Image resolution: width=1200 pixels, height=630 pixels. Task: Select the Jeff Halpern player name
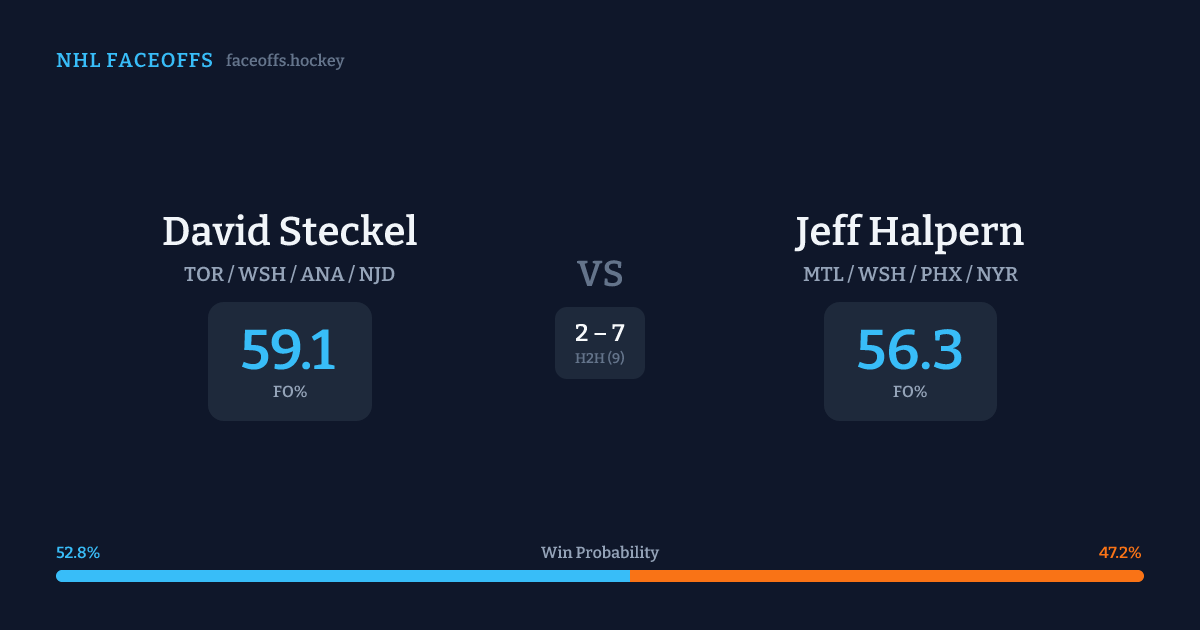pos(910,231)
